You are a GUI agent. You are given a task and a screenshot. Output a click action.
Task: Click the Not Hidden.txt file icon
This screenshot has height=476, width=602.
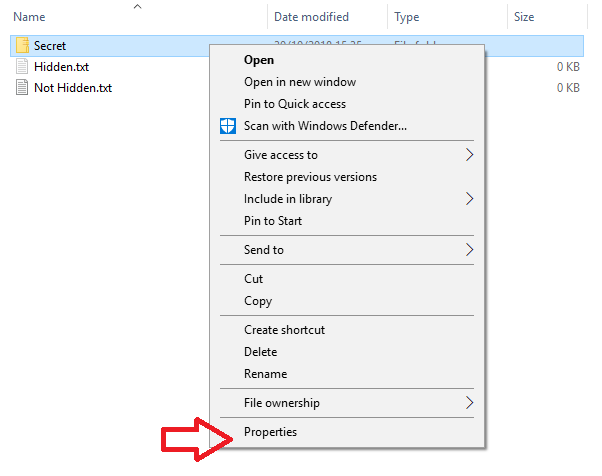pyautogui.click(x=22, y=87)
